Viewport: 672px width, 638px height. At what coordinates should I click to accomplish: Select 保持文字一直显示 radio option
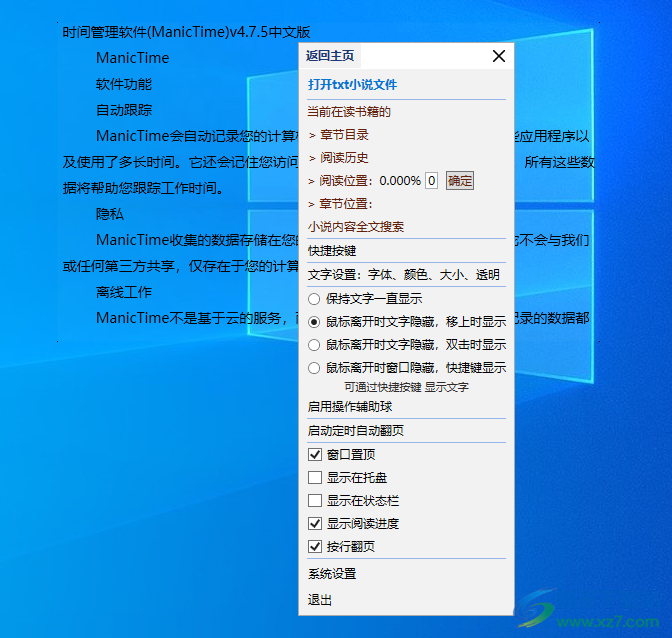coord(314,299)
